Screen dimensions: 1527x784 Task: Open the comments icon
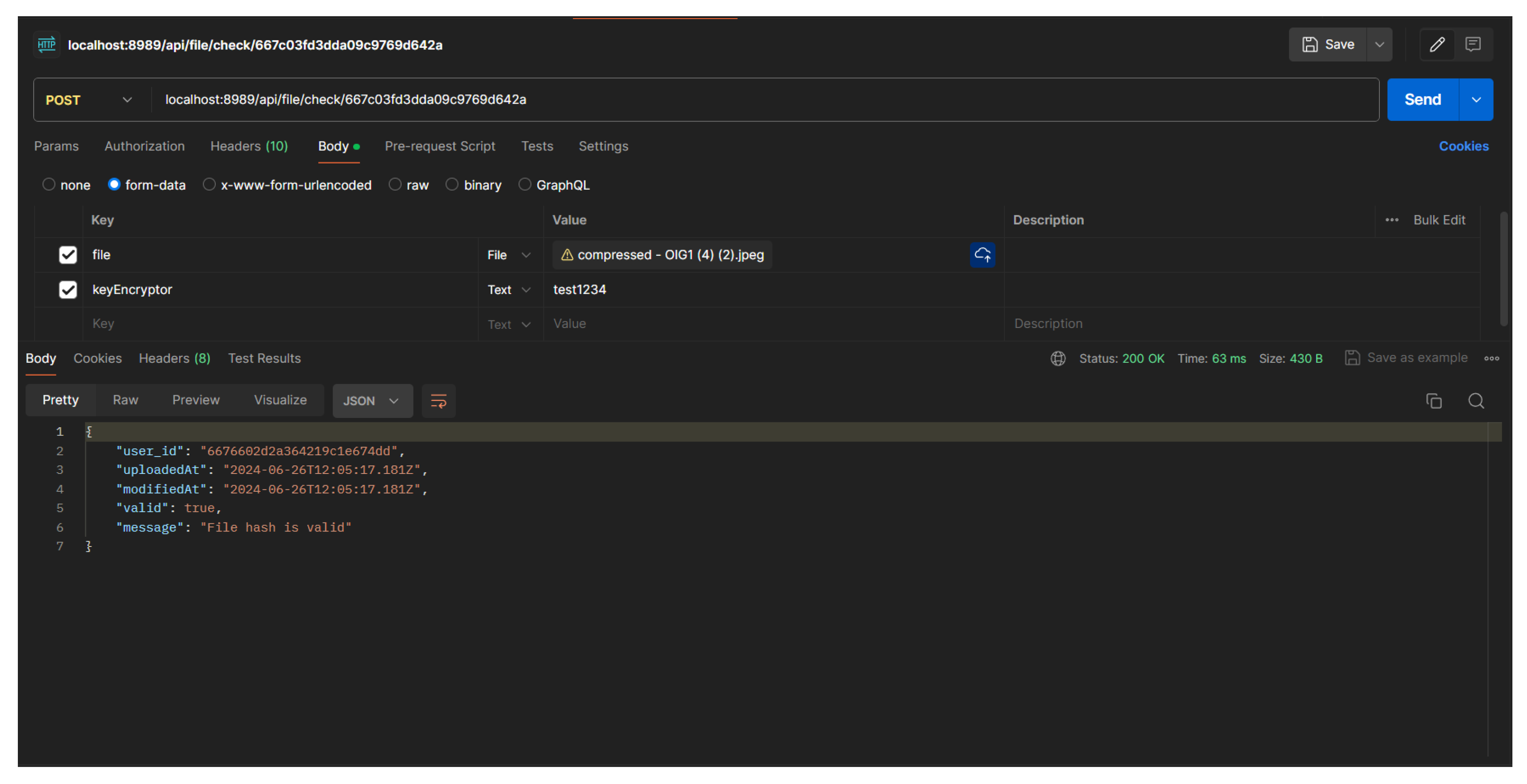click(x=1473, y=45)
